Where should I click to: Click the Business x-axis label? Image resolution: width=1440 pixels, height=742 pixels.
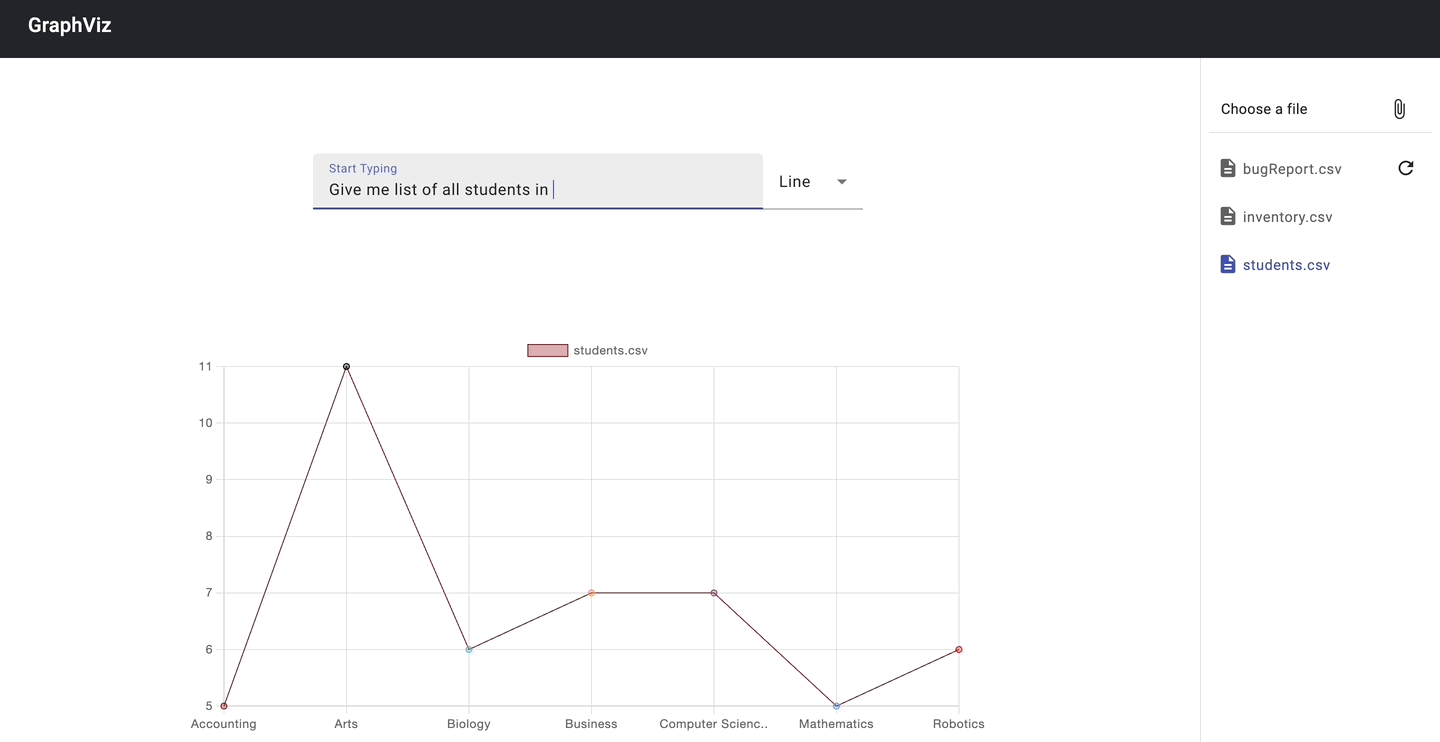click(591, 724)
